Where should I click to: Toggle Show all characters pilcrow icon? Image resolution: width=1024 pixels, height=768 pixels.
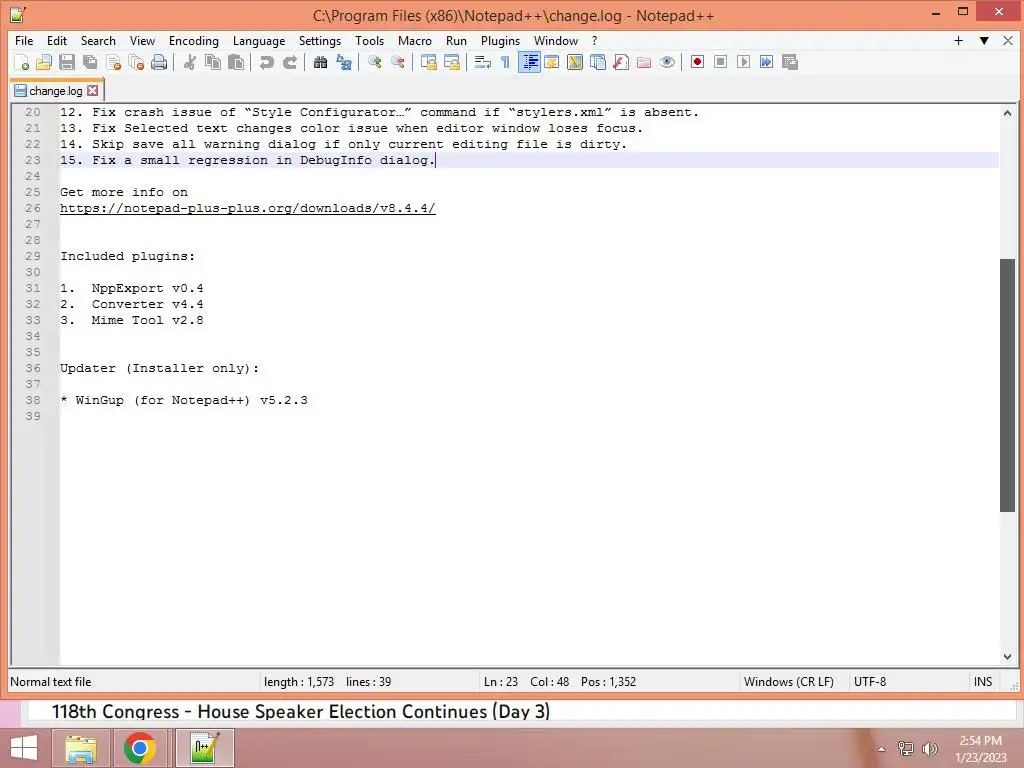(x=505, y=62)
